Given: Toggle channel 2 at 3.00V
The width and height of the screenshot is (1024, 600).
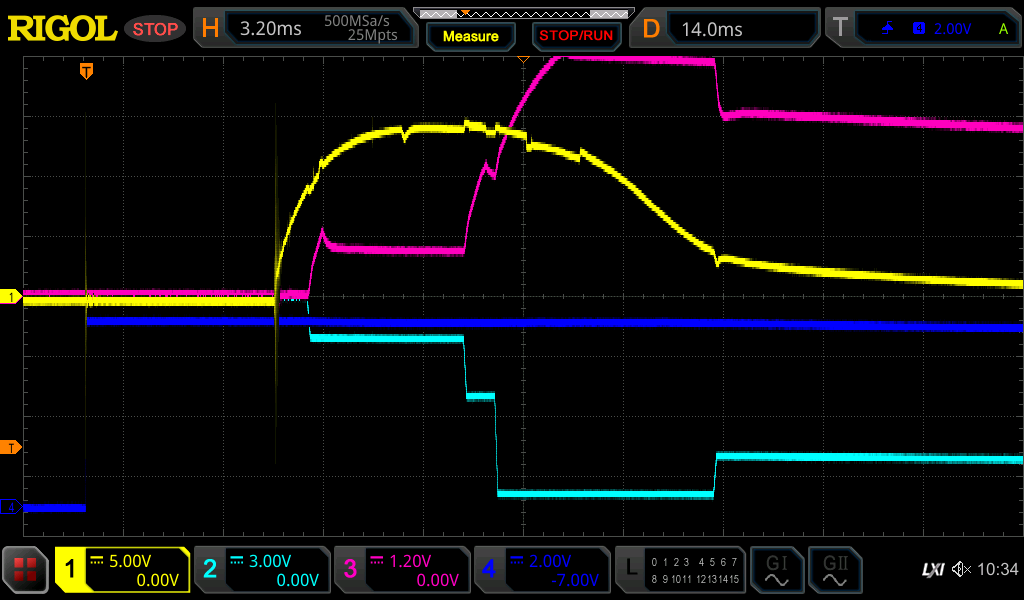Looking at the screenshot, I should [x=261, y=570].
